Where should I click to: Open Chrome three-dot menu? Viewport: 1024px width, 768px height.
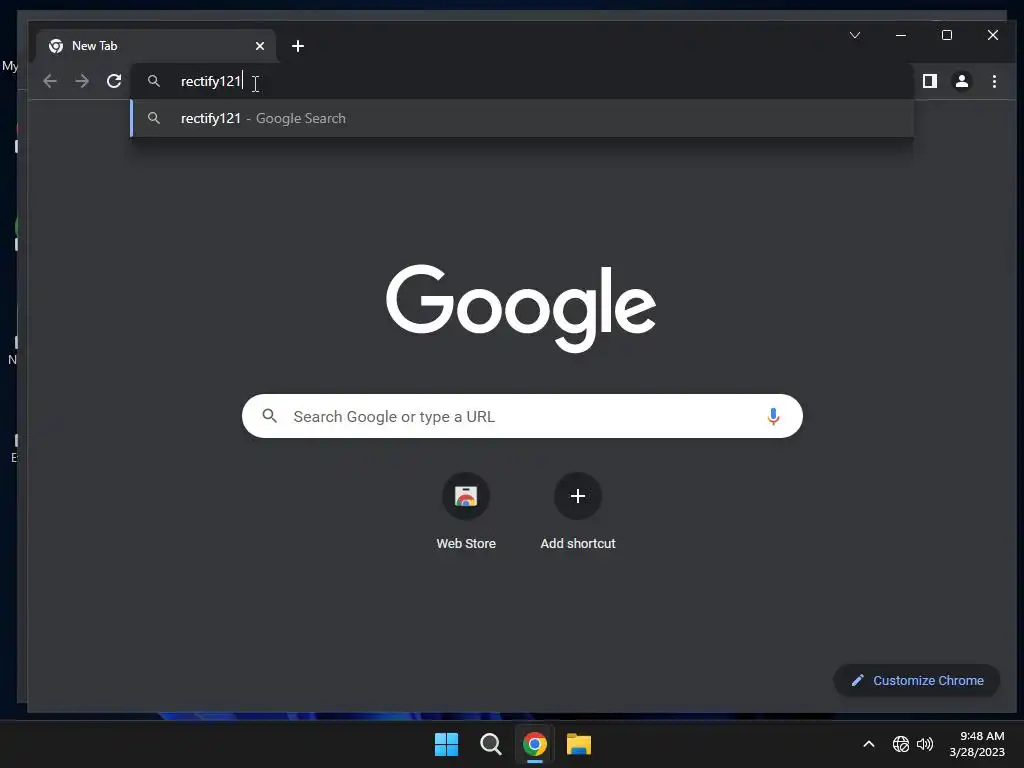(994, 81)
